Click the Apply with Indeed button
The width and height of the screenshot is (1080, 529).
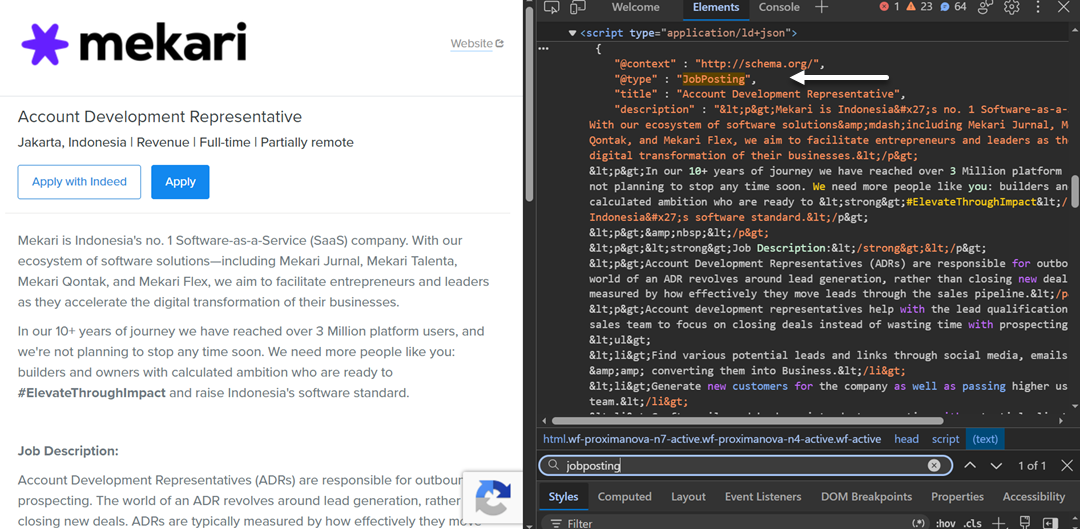pyautogui.click(x=79, y=182)
